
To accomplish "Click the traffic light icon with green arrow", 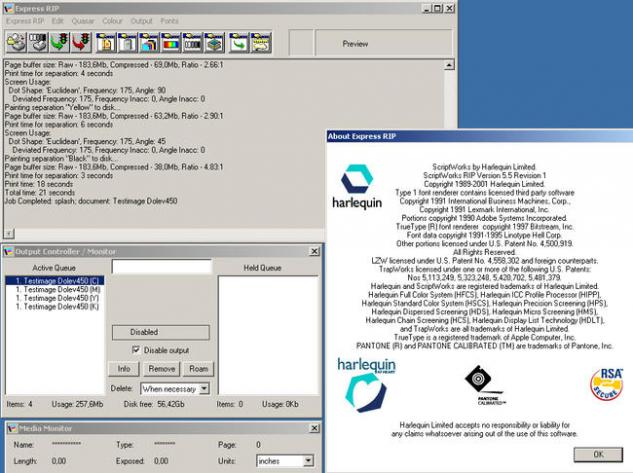I will [59, 43].
